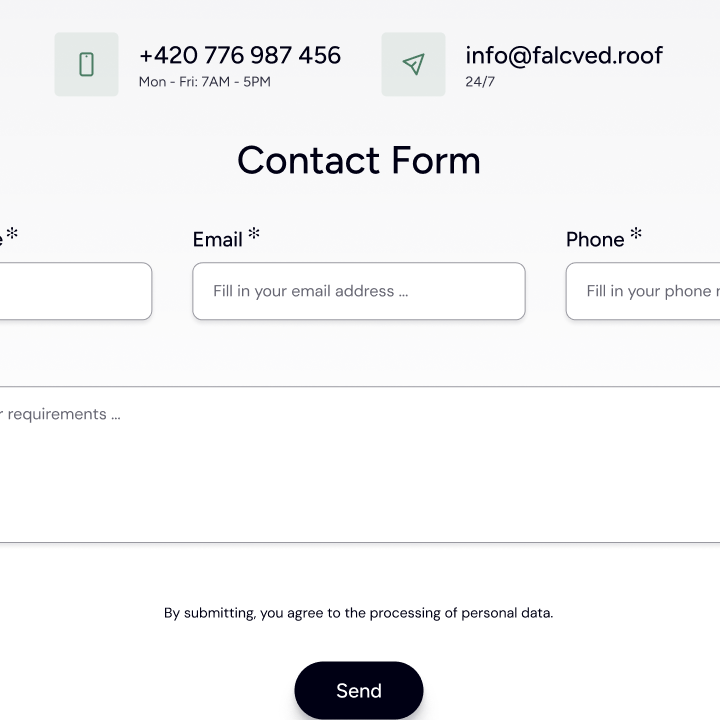
Task: Click the Phone field label
Action: (x=595, y=239)
